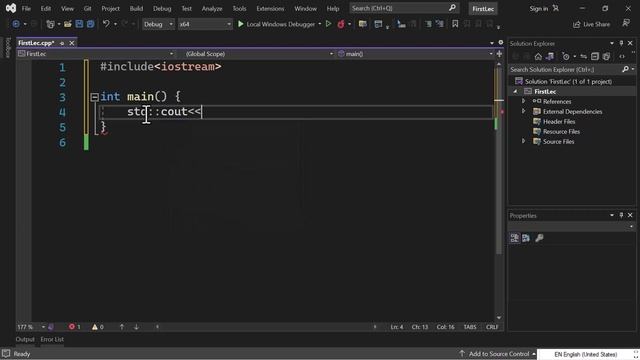Click the red error count indicator
The image size is (640, 360).
coord(74,327)
